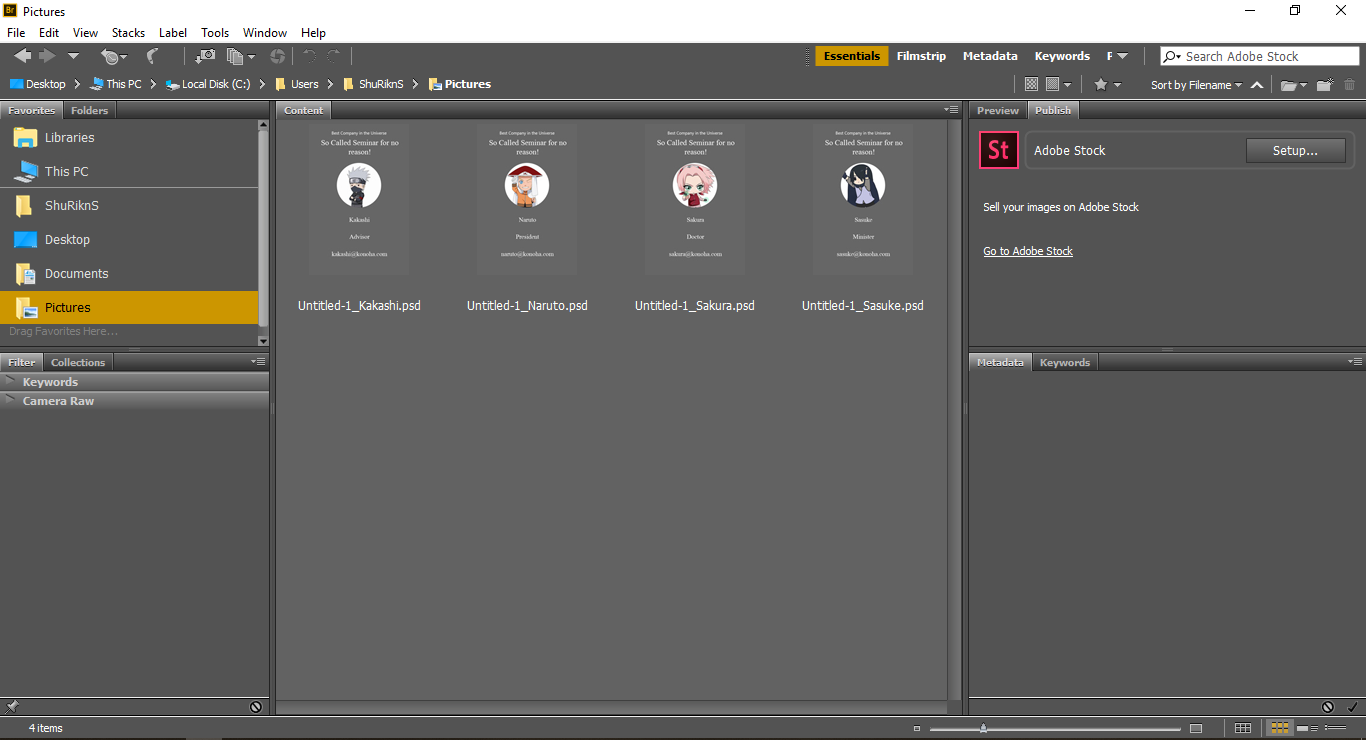Click Get Photos from Camera icon
The width and height of the screenshot is (1366, 740).
tap(205, 57)
